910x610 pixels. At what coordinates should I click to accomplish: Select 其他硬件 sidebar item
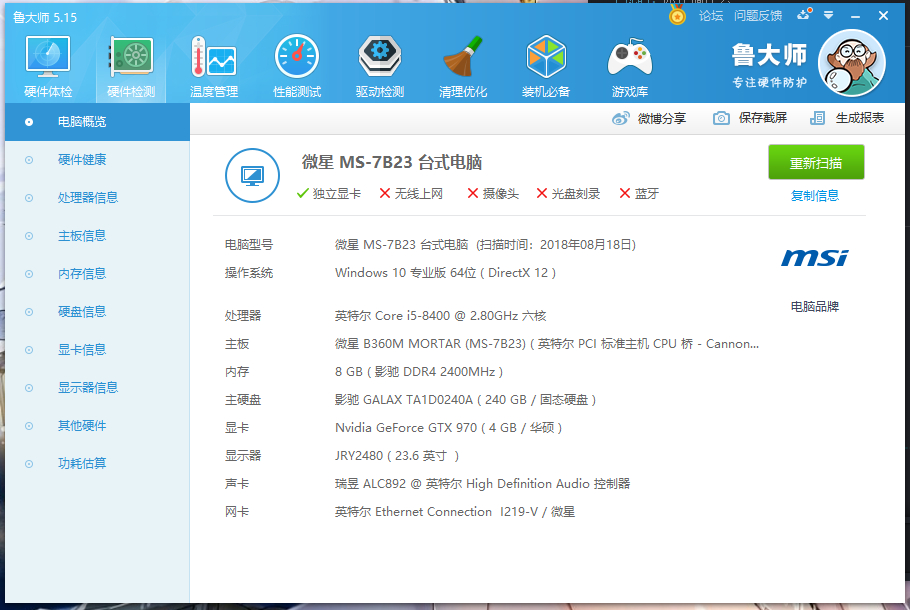pyautogui.click(x=98, y=426)
